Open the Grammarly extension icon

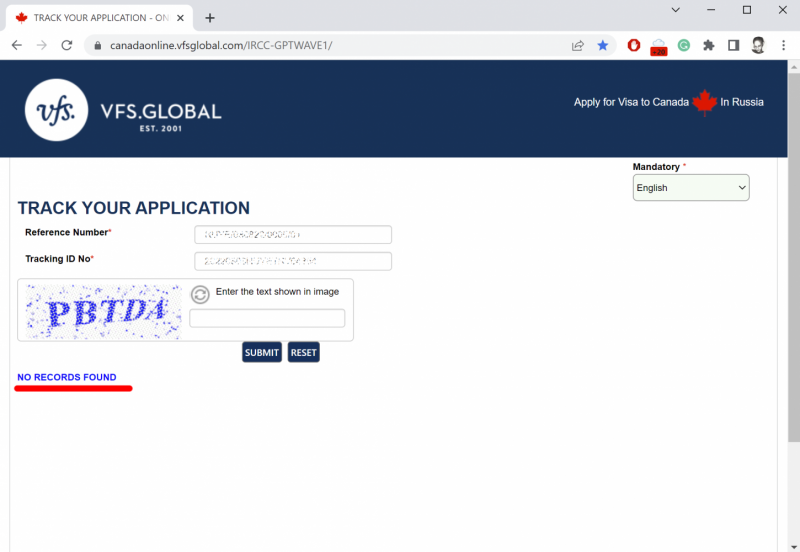click(684, 45)
